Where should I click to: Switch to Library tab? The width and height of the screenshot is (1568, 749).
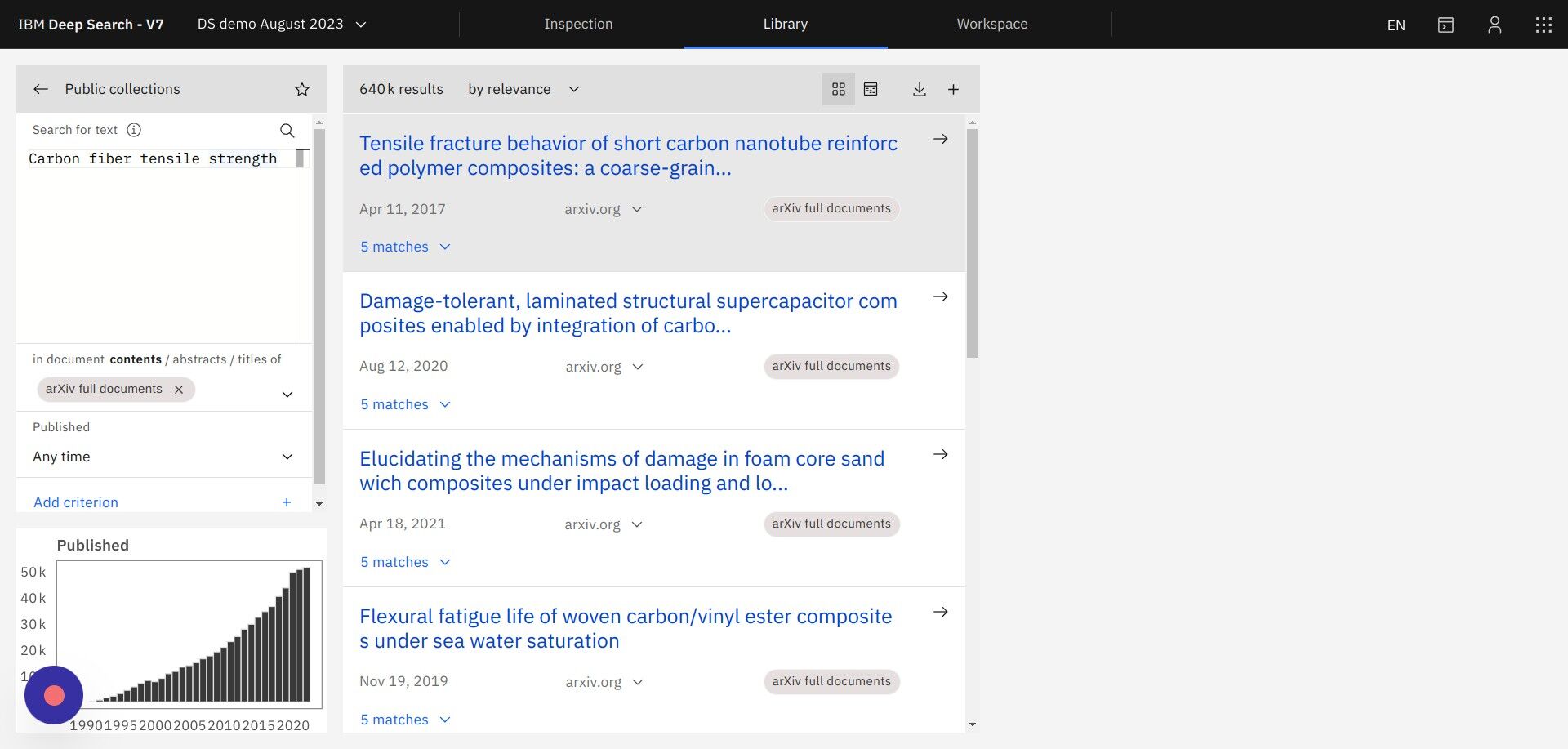pyautogui.click(x=786, y=25)
